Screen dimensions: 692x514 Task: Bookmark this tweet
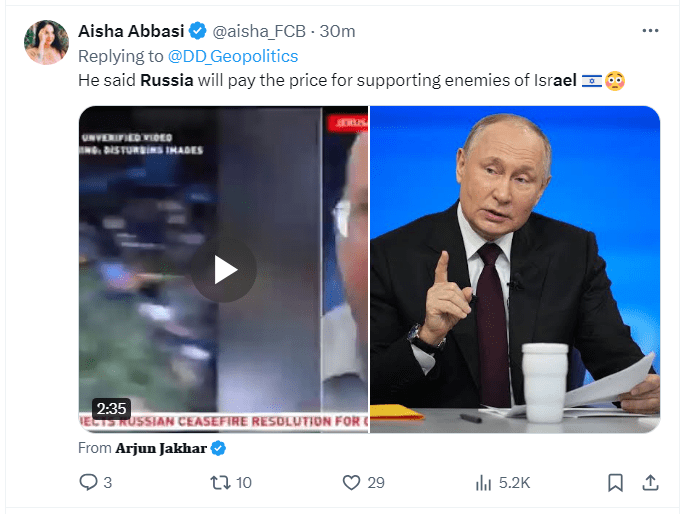click(616, 482)
